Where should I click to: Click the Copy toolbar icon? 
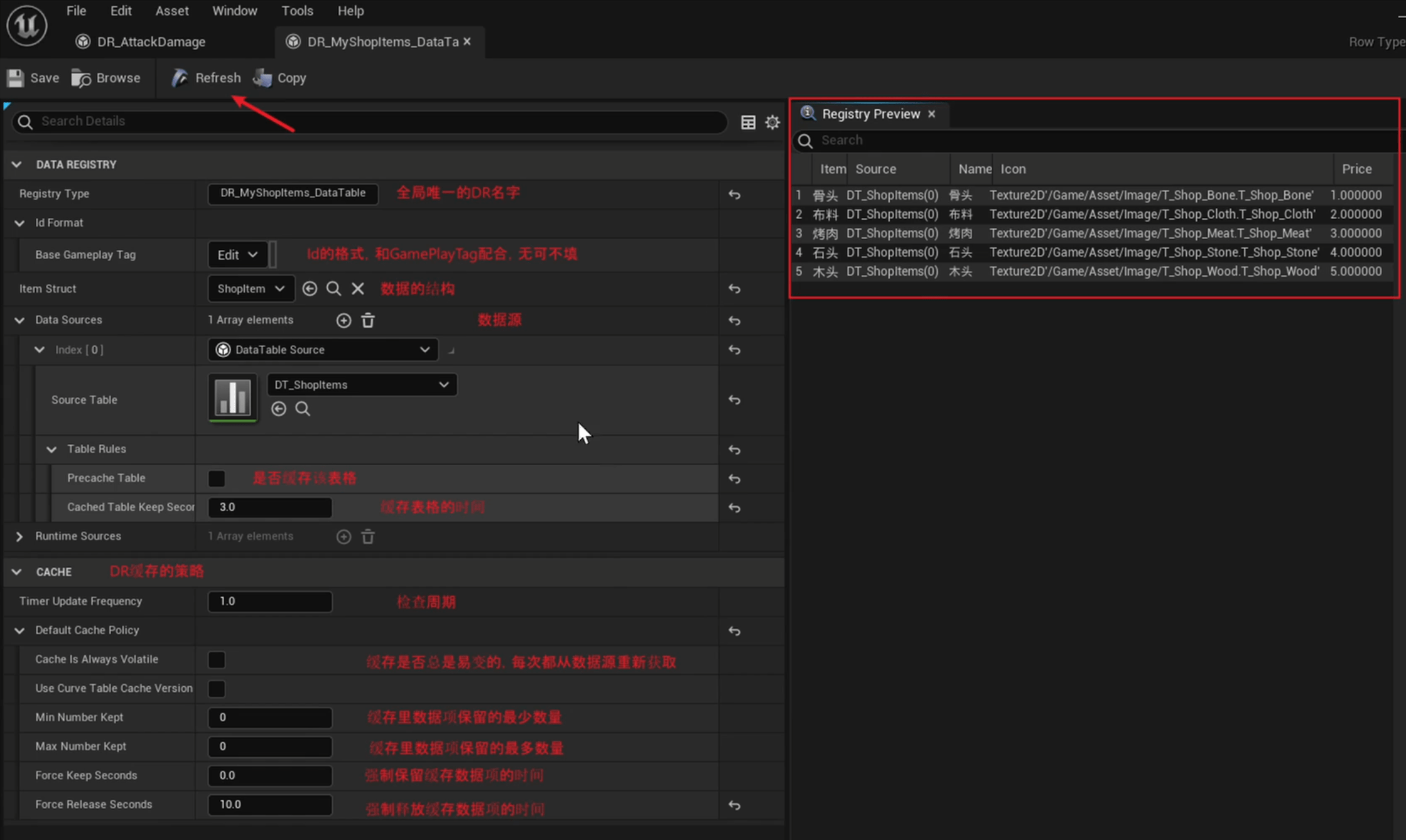point(262,78)
